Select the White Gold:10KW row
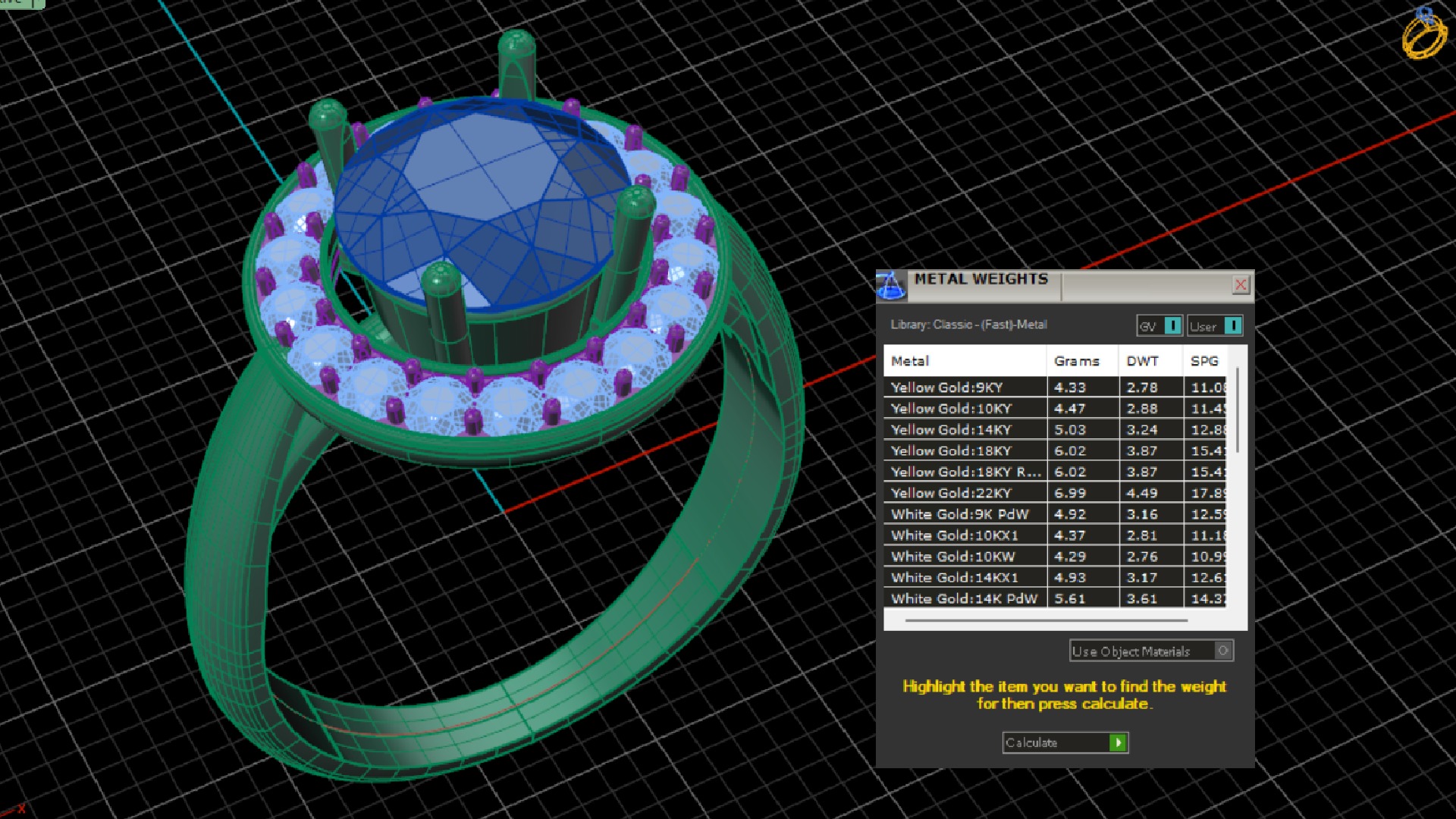1456x819 pixels. tap(952, 556)
